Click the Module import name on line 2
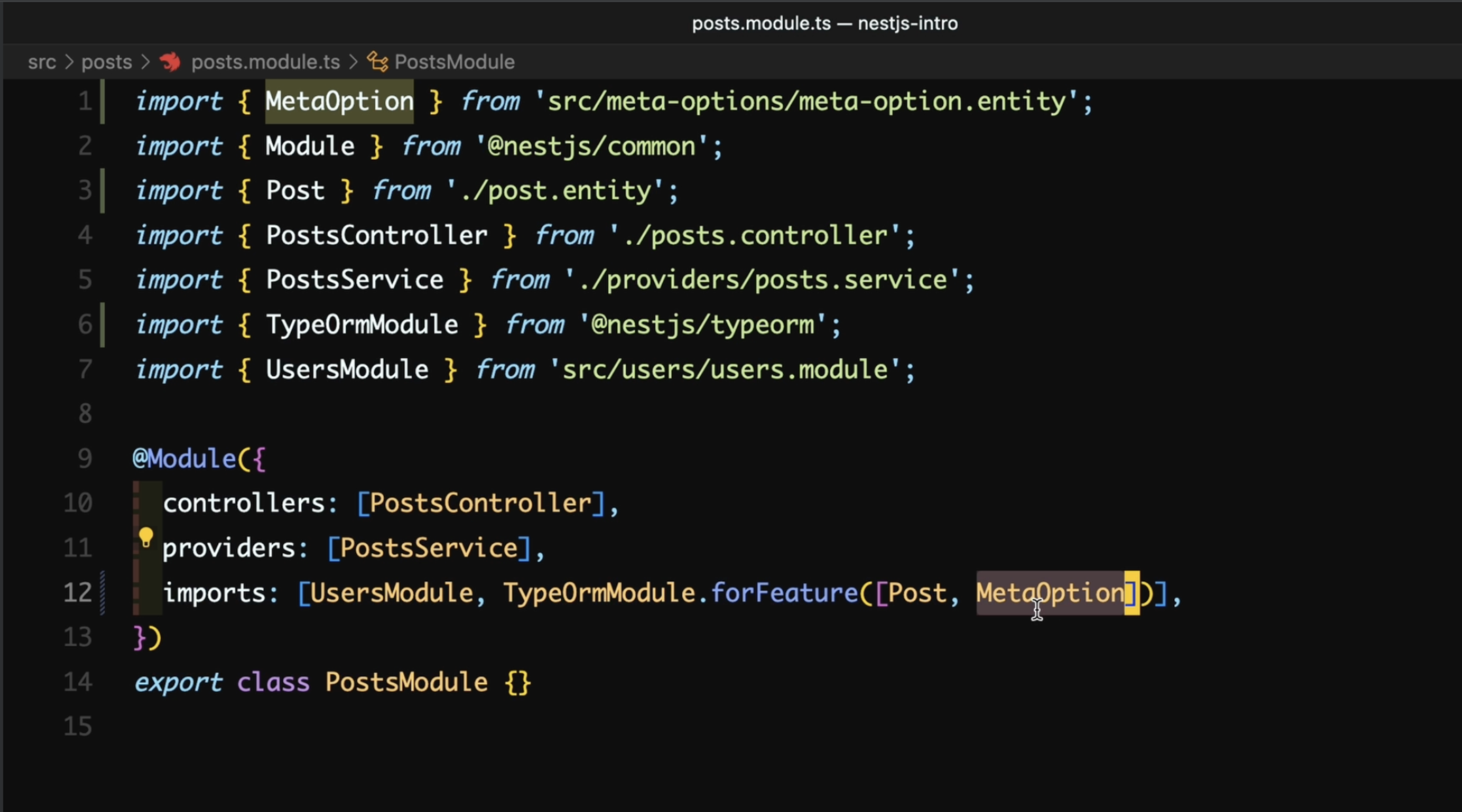1462x812 pixels. [310, 146]
